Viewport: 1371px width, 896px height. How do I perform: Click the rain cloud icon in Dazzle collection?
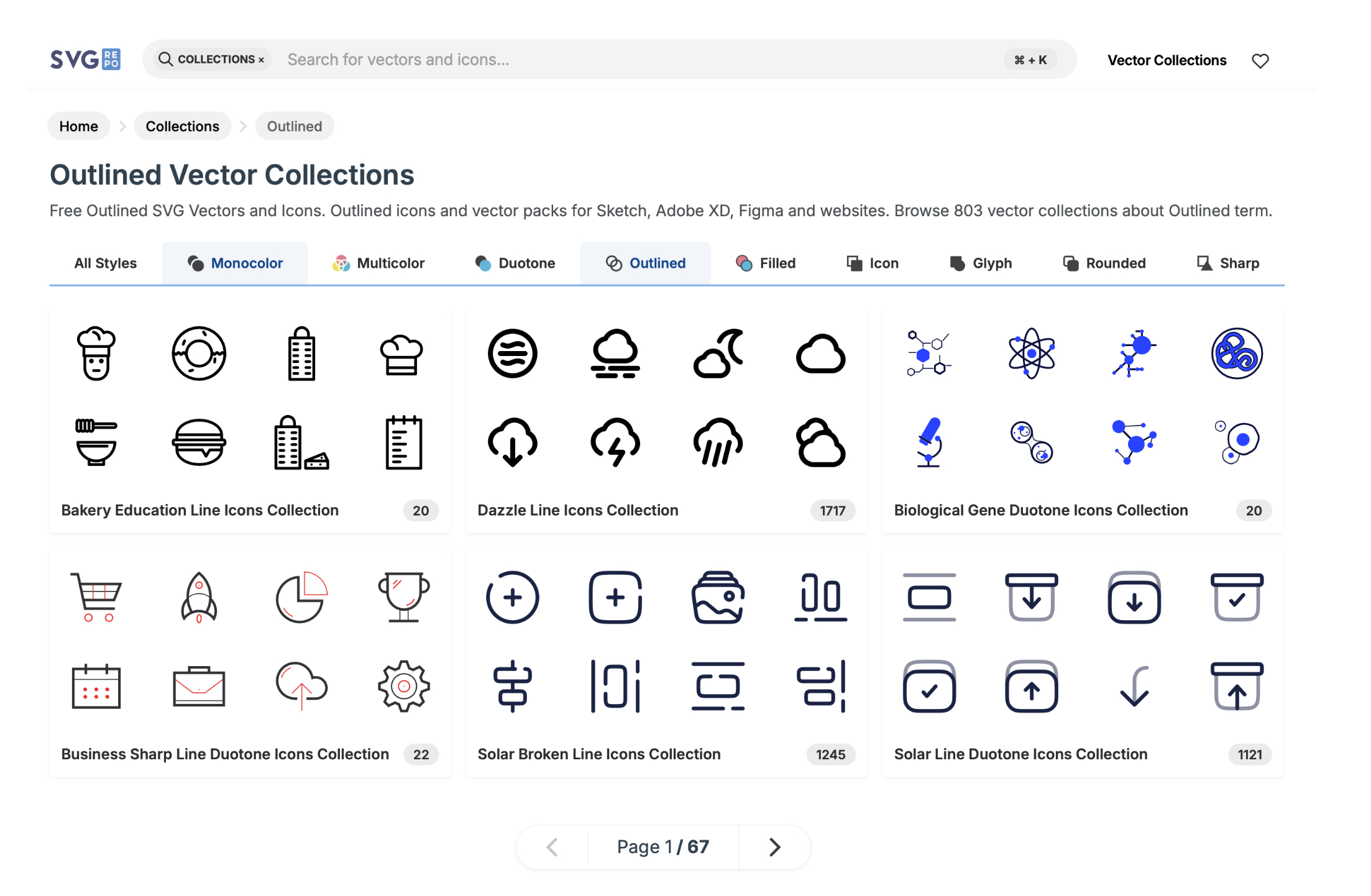click(718, 443)
